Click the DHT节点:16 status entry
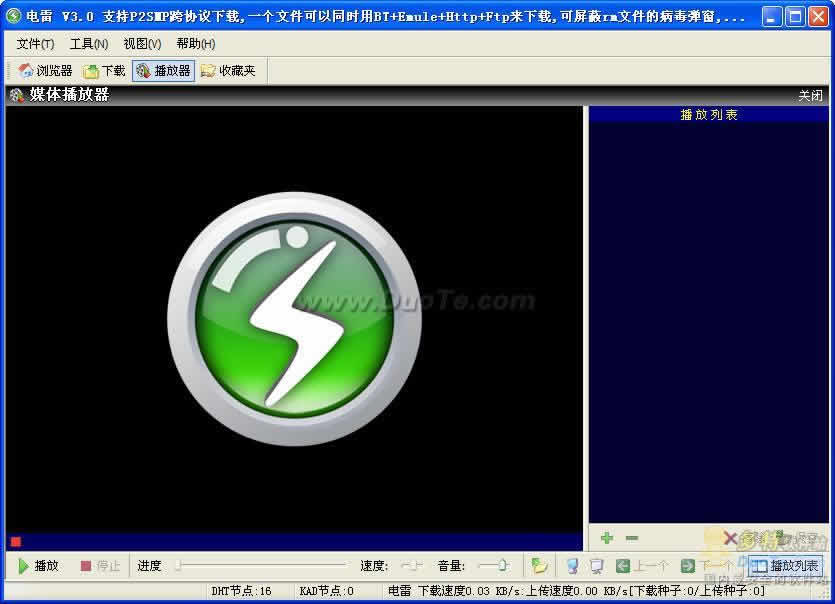835x604 pixels. 241,591
